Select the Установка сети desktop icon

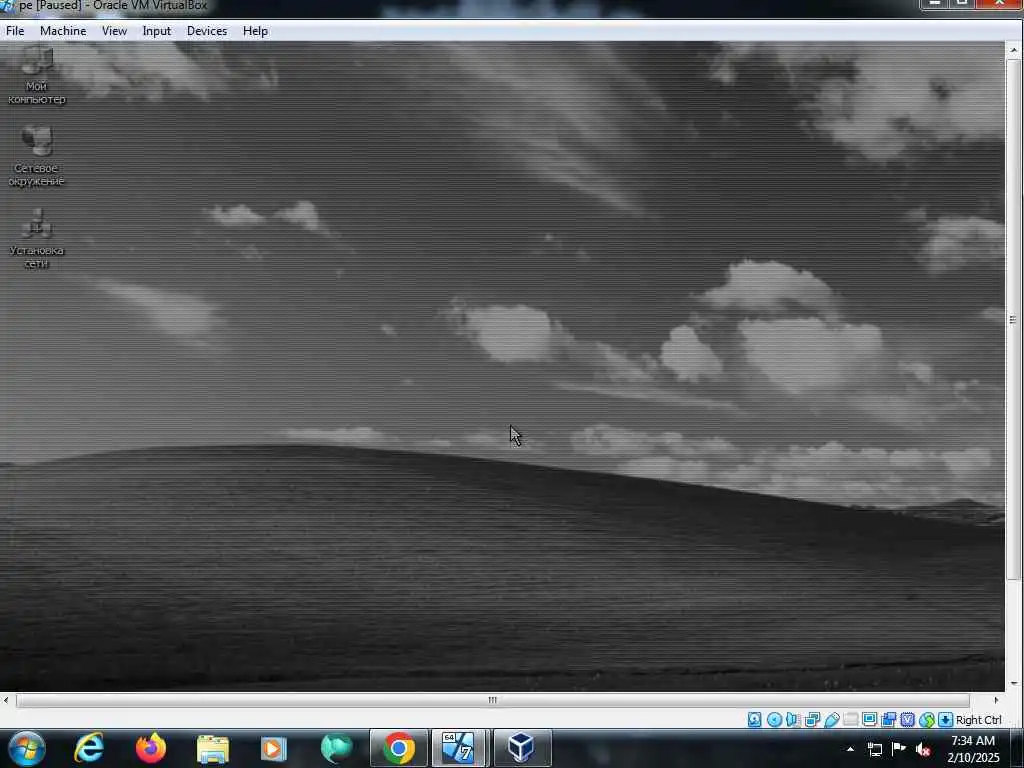tap(37, 238)
